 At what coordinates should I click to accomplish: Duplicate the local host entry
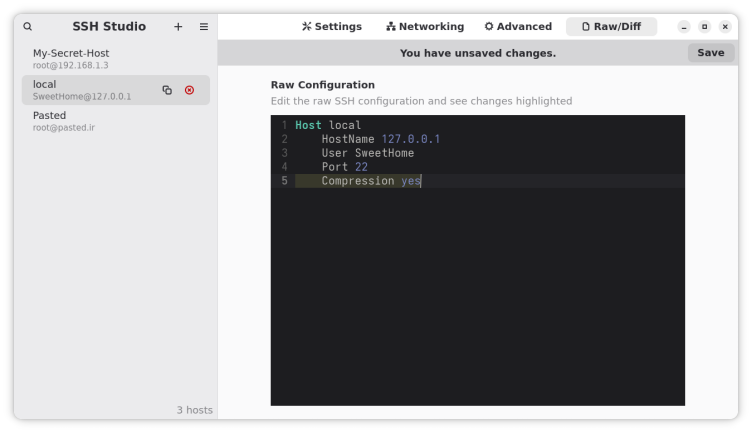tap(167, 90)
